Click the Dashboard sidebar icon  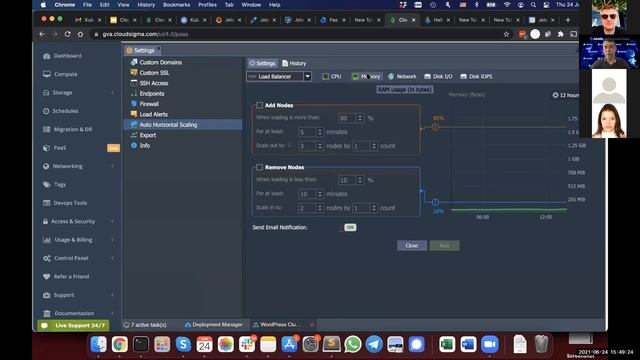47,56
